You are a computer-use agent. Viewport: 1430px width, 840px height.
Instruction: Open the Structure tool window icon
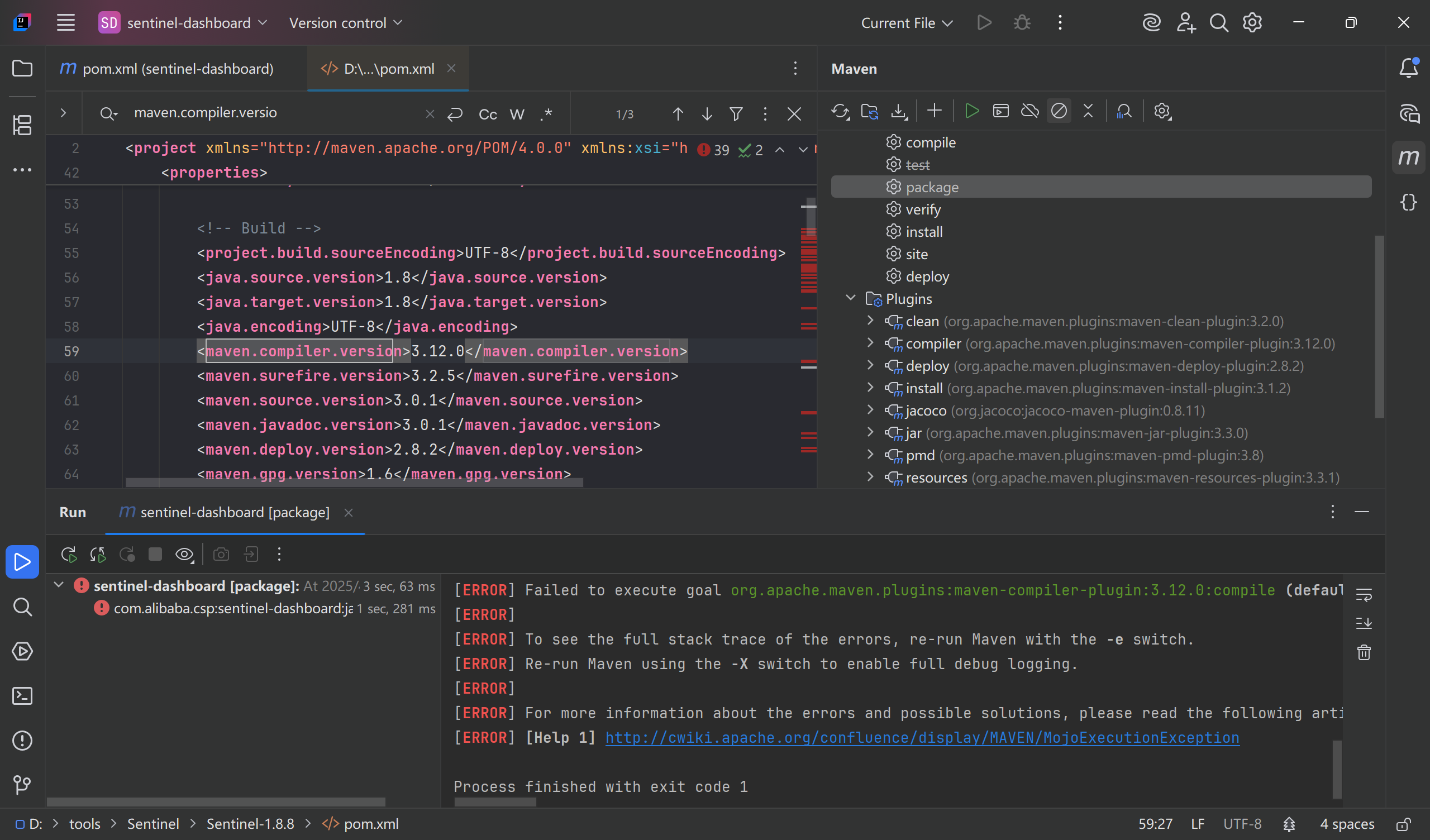pyautogui.click(x=22, y=125)
